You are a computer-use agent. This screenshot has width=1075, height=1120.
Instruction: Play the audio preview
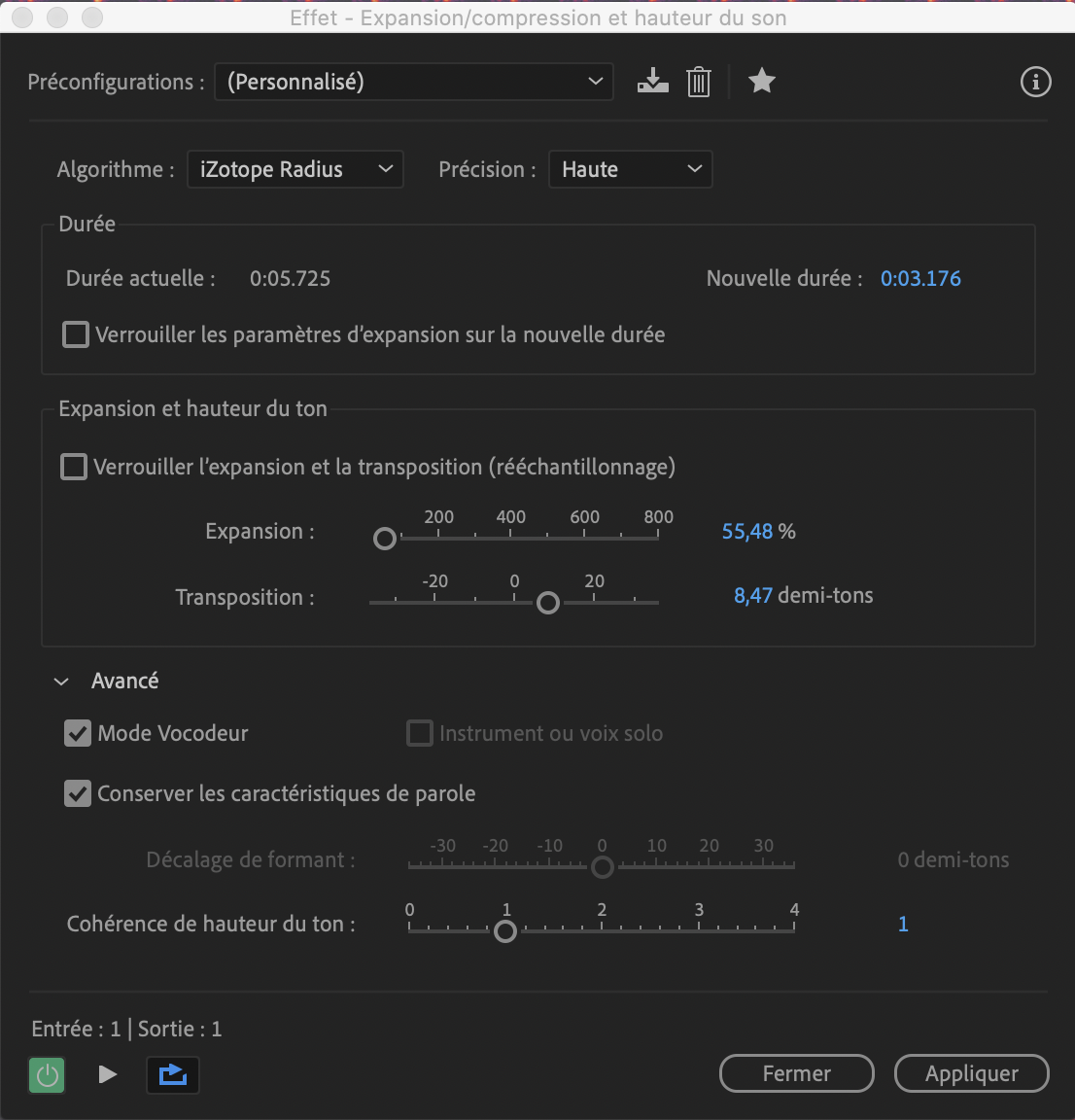[108, 1074]
